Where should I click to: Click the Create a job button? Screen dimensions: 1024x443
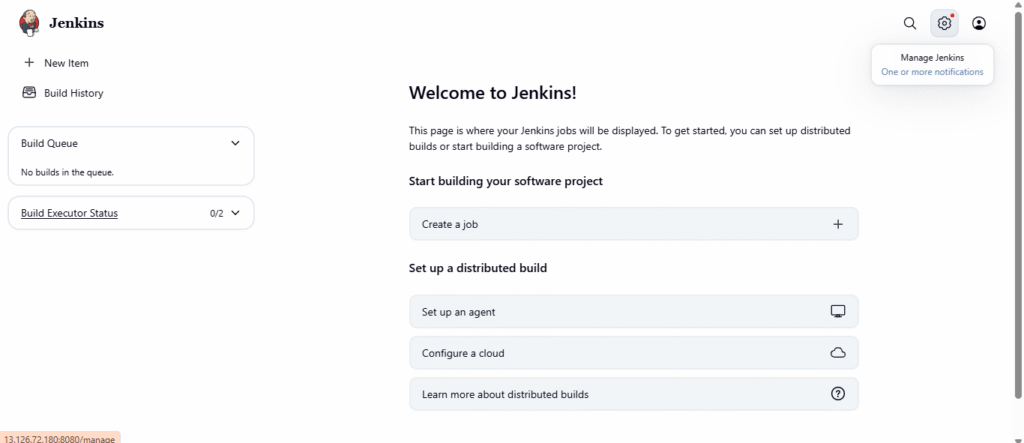click(633, 224)
